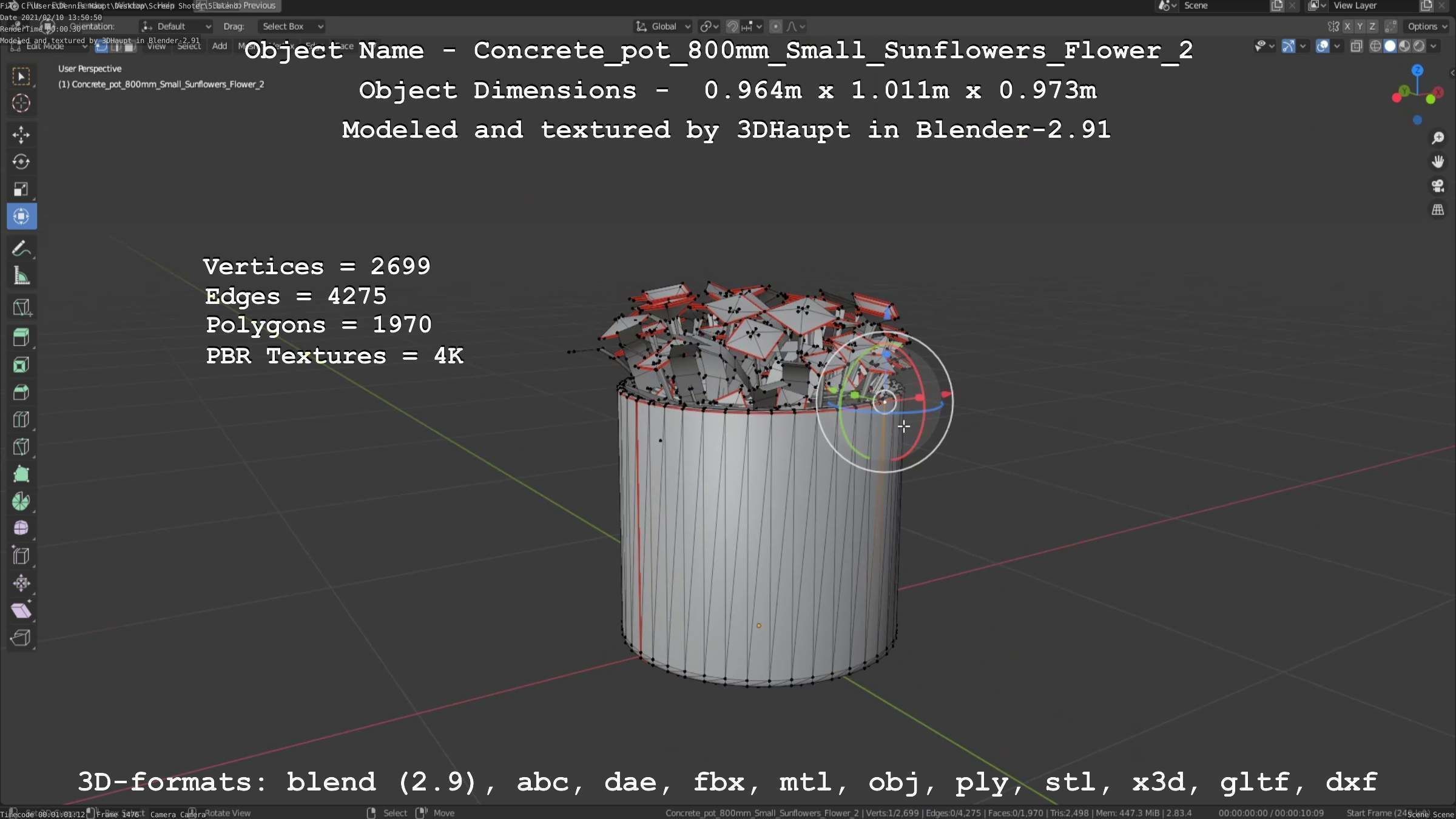Enable mesh symmetry on Y axis

[x=1360, y=27]
